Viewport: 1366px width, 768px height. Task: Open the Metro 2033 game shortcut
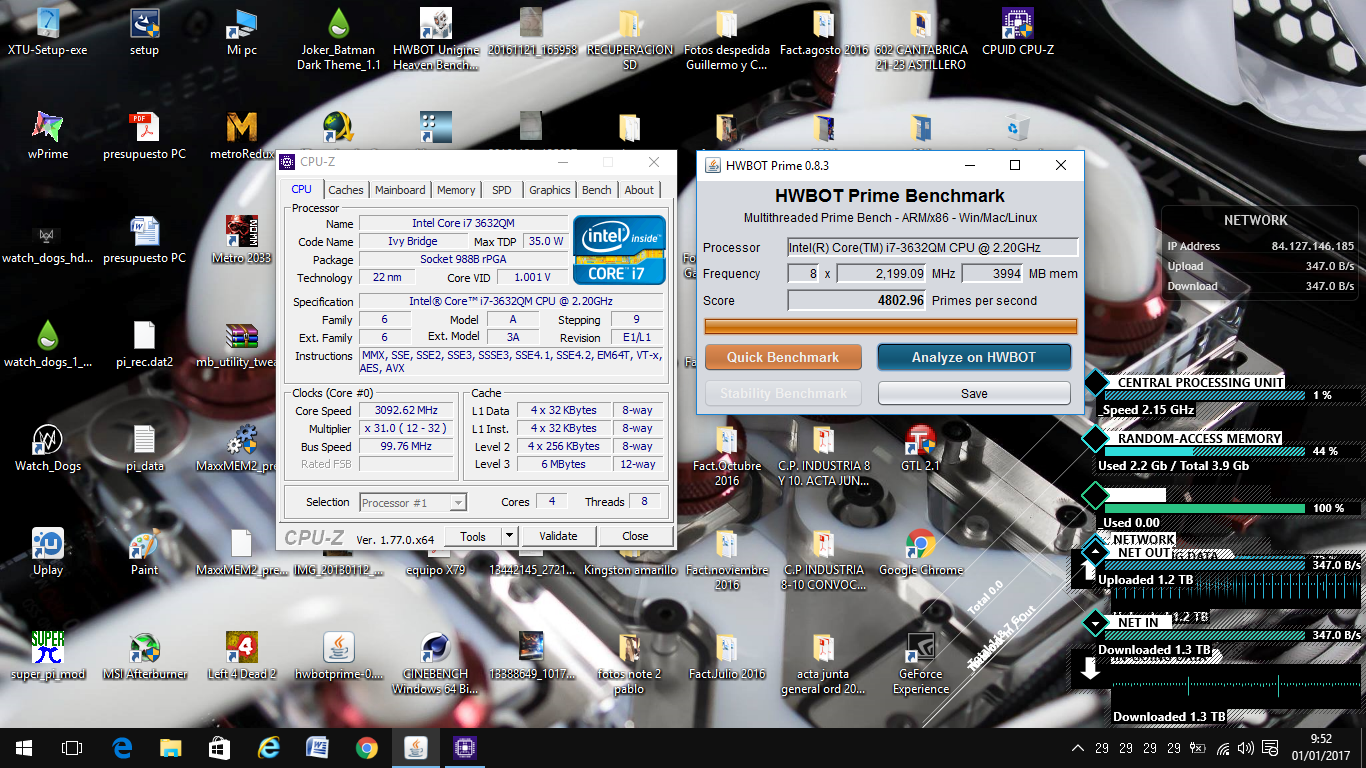pos(242,240)
